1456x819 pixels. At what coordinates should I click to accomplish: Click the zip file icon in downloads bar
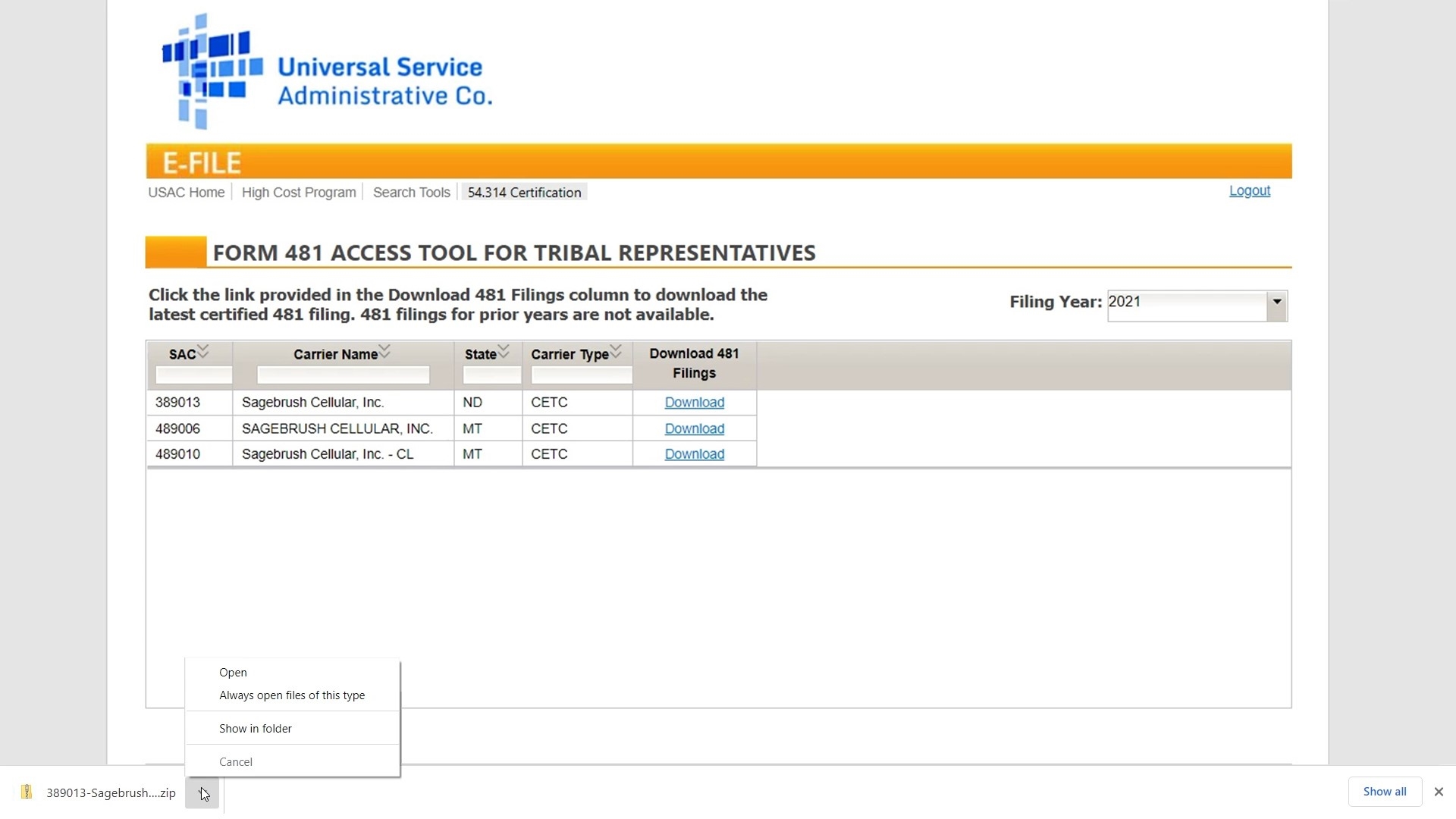[27, 792]
